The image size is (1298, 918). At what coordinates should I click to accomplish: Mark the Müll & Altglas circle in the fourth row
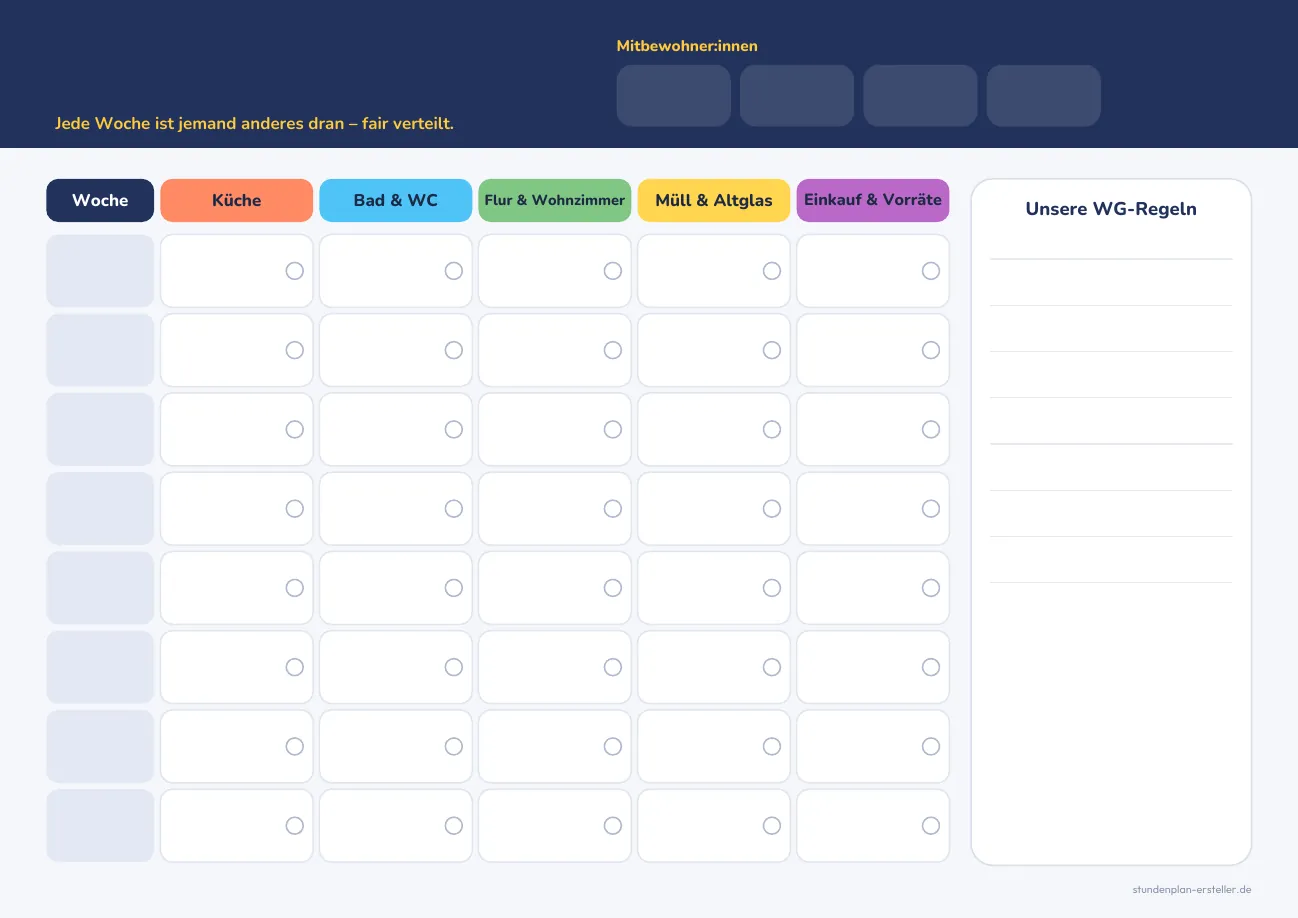tap(771, 508)
